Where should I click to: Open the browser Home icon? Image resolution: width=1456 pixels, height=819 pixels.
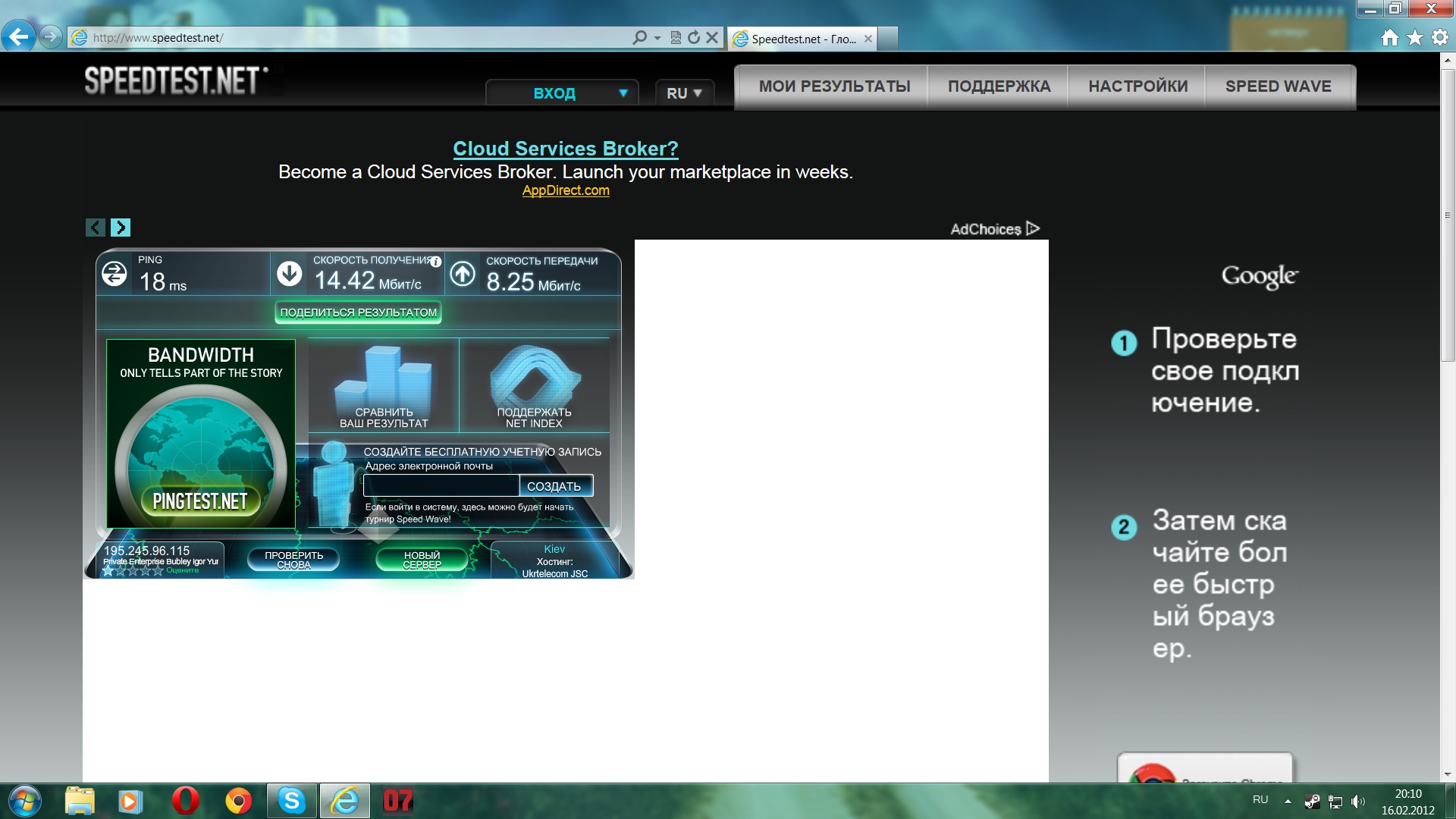1389,37
